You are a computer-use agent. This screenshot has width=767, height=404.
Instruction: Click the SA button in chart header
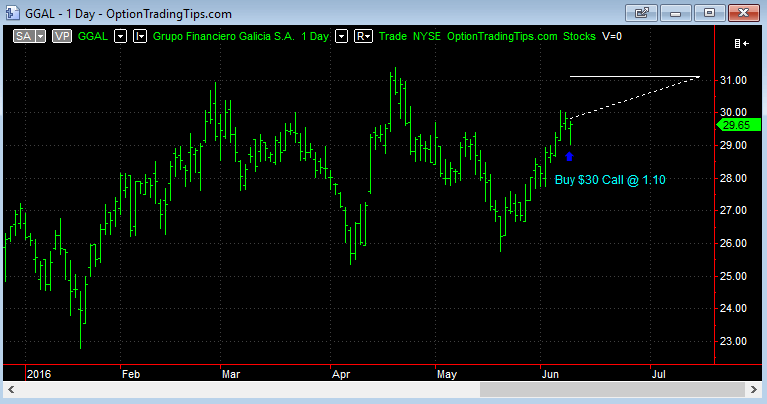tap(23, 36)
